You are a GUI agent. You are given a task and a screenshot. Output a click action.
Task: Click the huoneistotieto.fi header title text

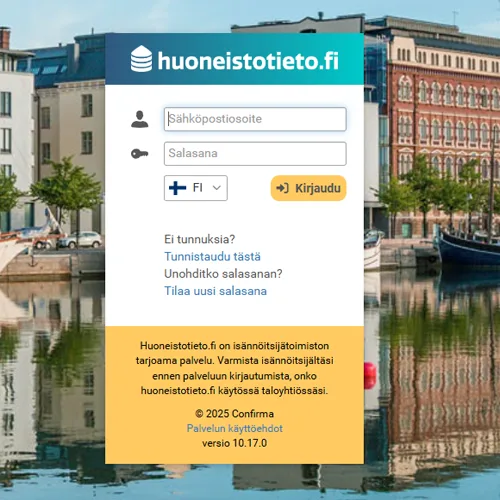pos(248,61)
